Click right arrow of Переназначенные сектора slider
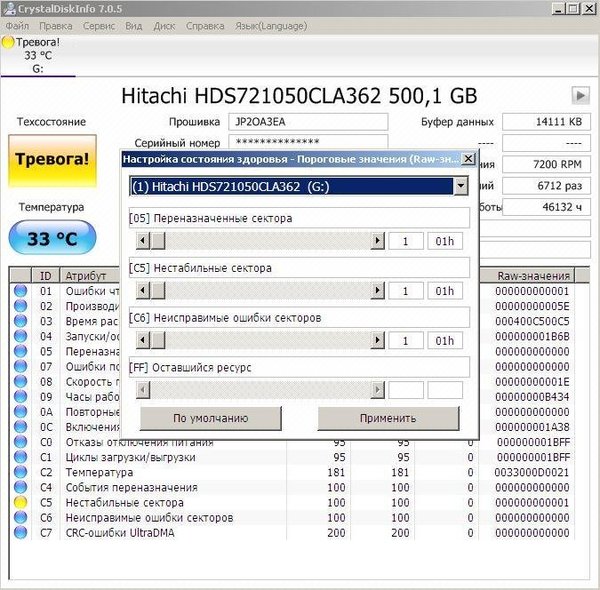This screenshot has height=590, width=600. point(377,241)
